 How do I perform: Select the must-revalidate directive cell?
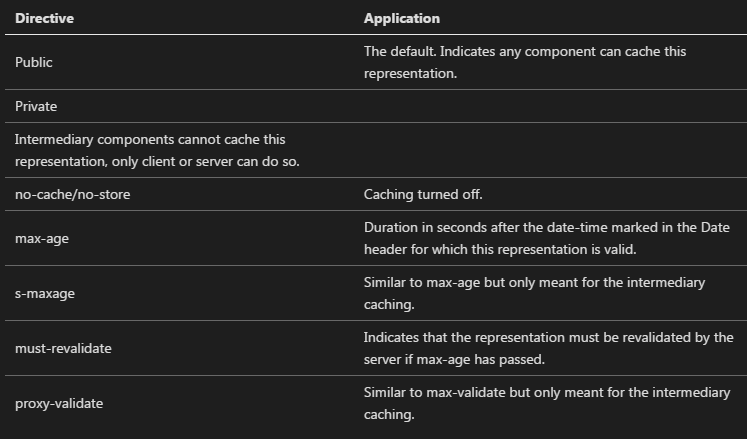[x=62, y=348]
